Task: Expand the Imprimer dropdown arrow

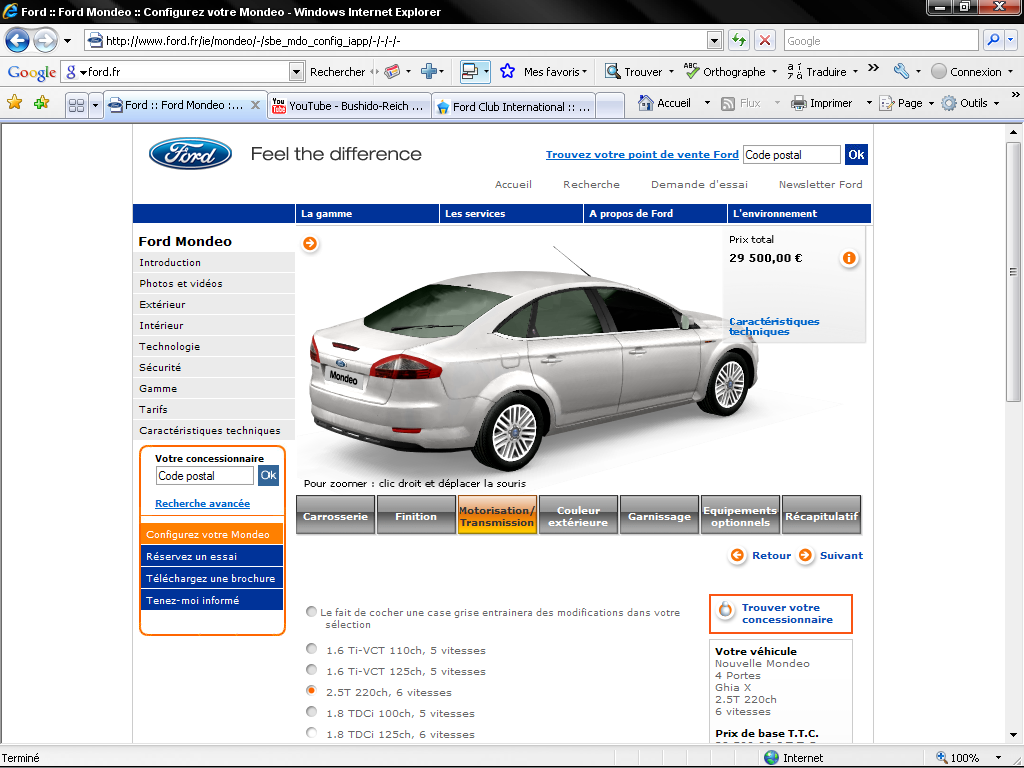Action: pos(869,103)
